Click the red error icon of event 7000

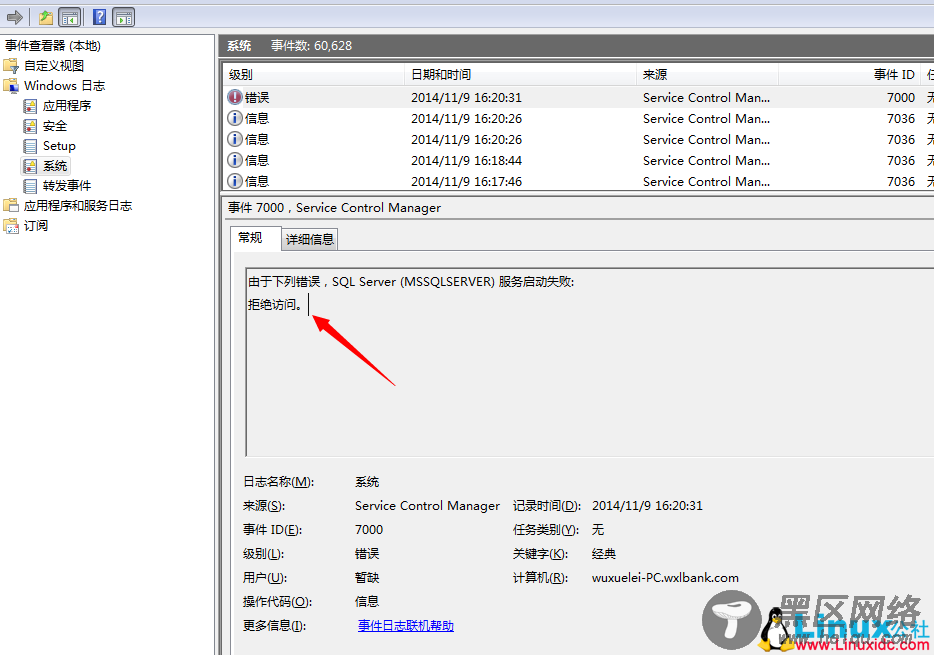tap(235, 97)
